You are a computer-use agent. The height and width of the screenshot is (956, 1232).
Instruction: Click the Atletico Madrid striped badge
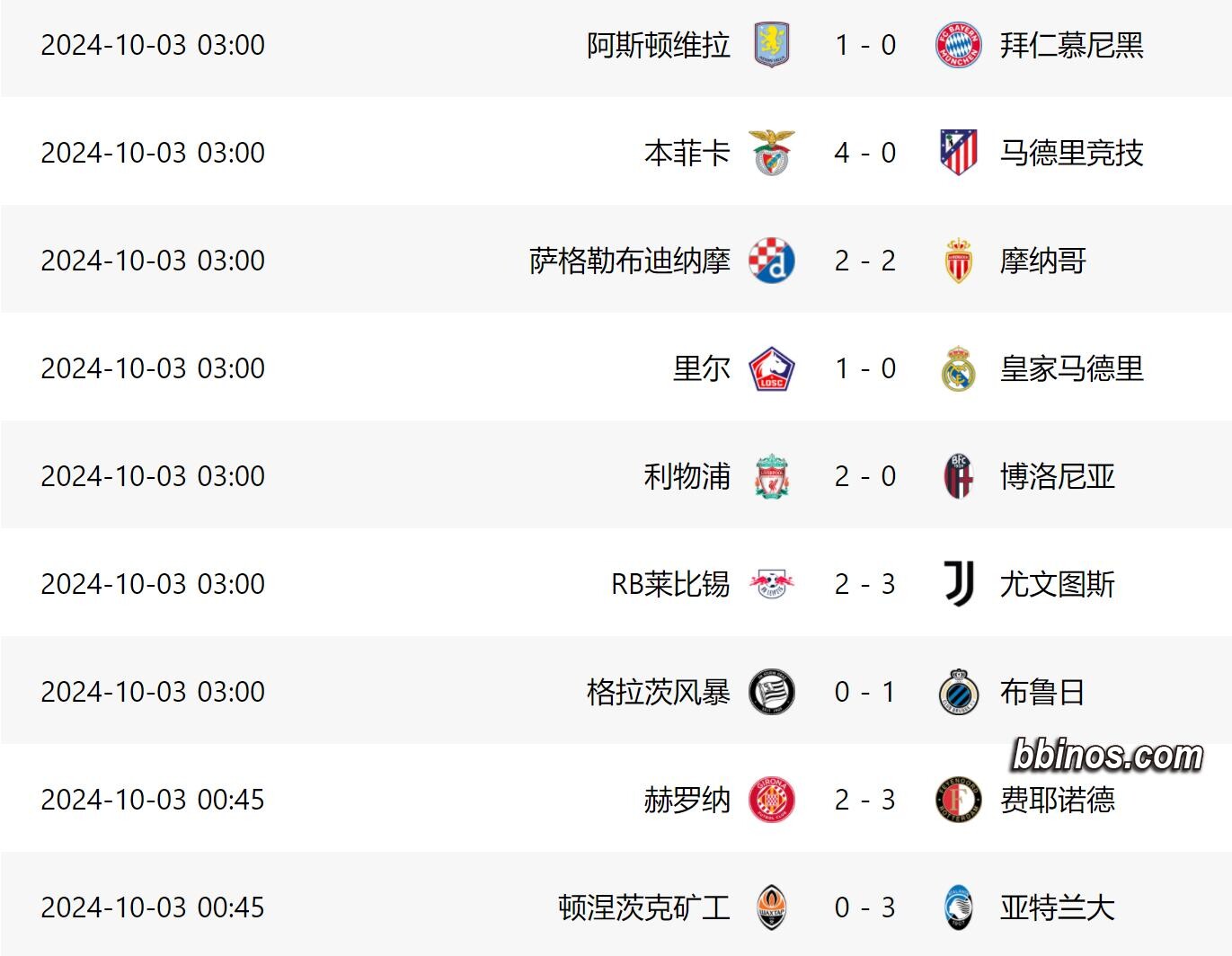pyautogui.click(x=959, y=152)
